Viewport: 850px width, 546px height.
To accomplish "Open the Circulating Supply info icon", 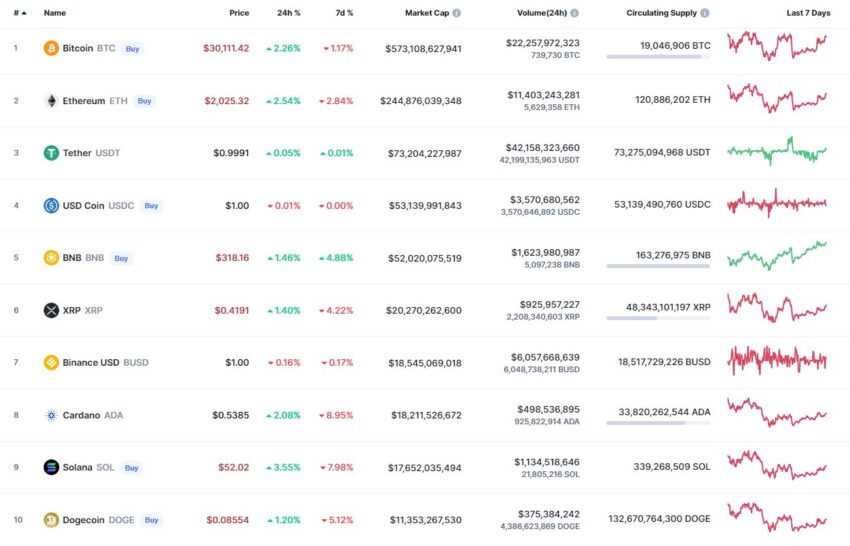I will point(705,13).
